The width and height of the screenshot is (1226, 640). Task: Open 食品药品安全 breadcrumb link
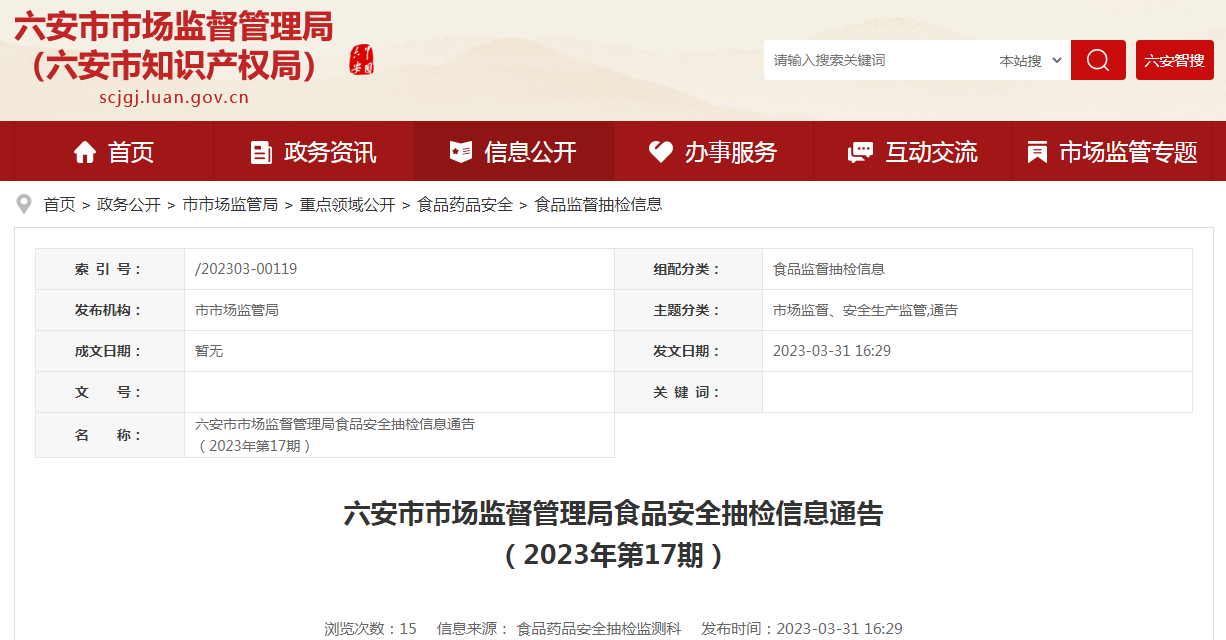(x=465, y=205)
